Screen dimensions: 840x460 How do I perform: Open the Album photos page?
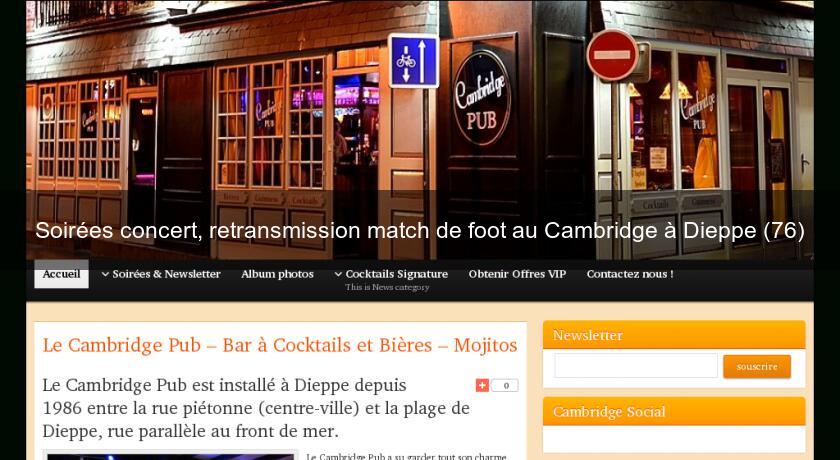(277, 274)
